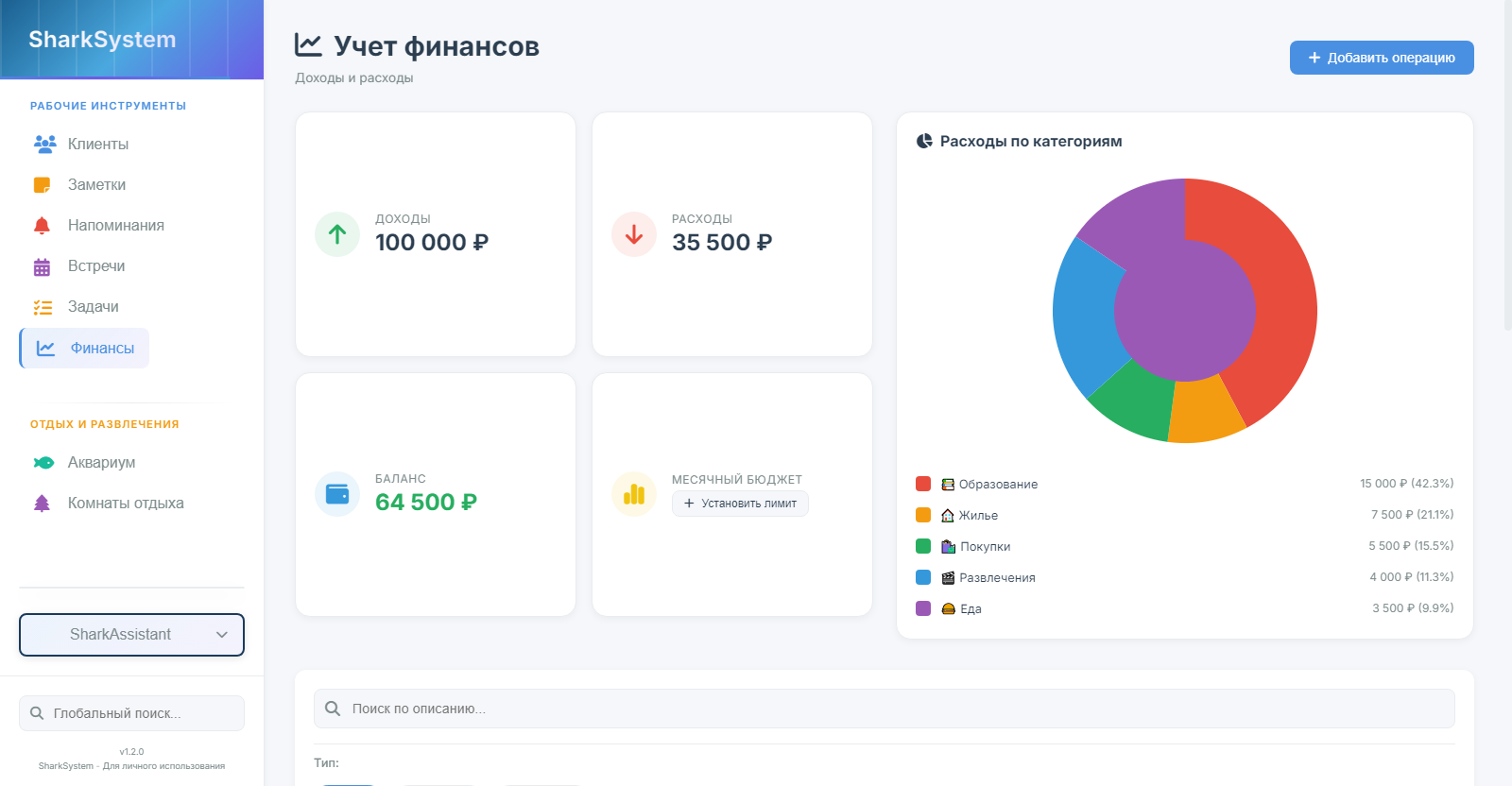The width and height of the screenshot is (1512, 786).
Task: Click the pie chart icon beside Расходы по категориям
Action: coord(924,142)
